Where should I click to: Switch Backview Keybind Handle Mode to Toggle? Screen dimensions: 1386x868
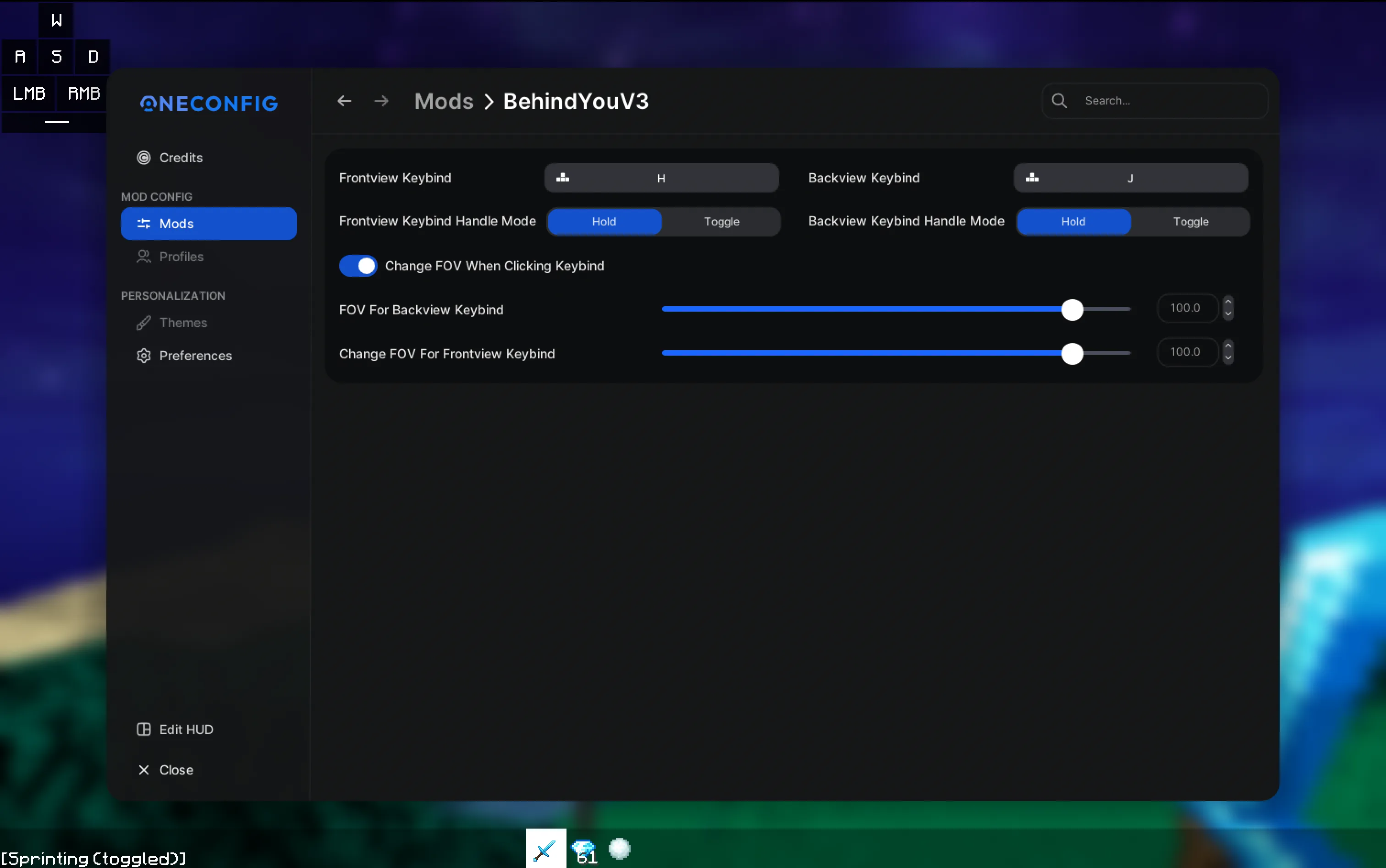point(1190,222)
